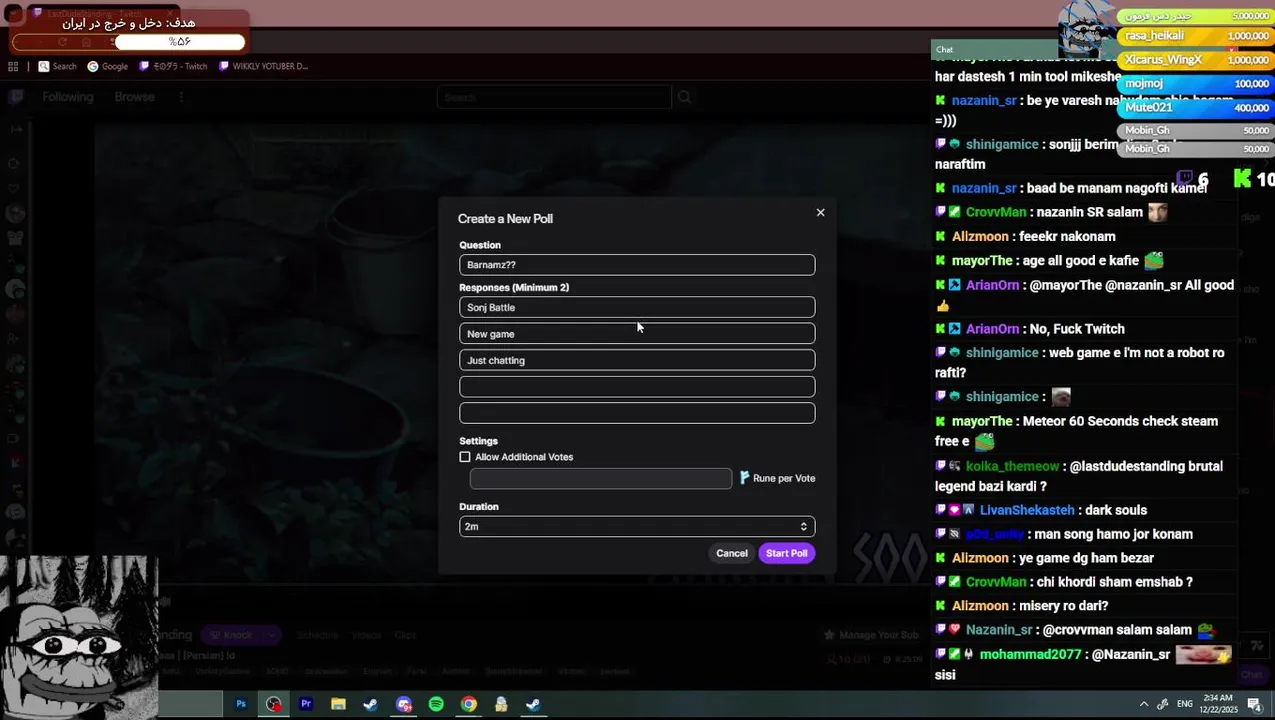Open Discord from the taskbar
The image size is (1275, 720).
coord(404,704)
